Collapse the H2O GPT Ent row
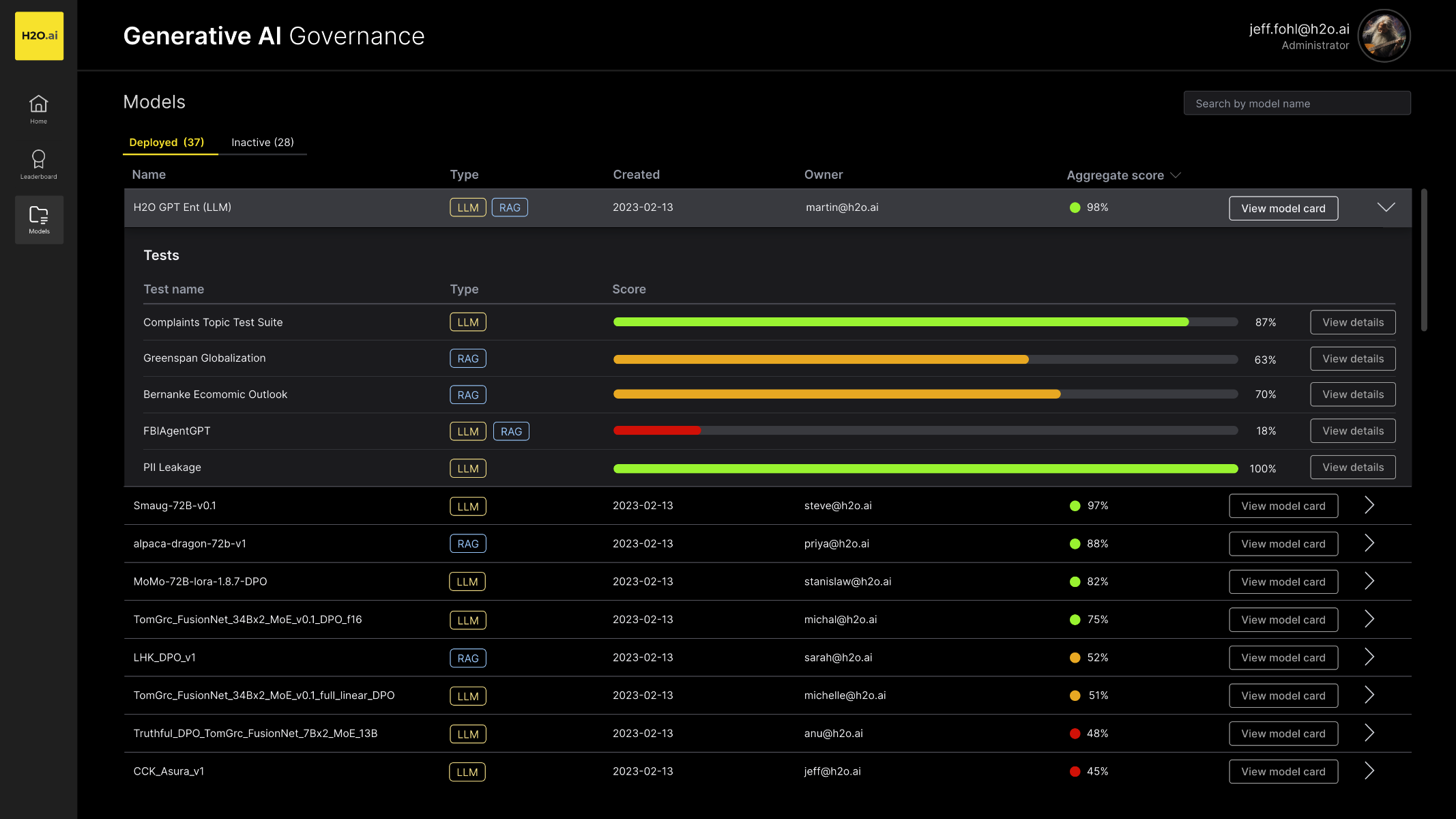Image resolution: width=1456 pixels, height=819 pixels. [x=1386, y=207]
